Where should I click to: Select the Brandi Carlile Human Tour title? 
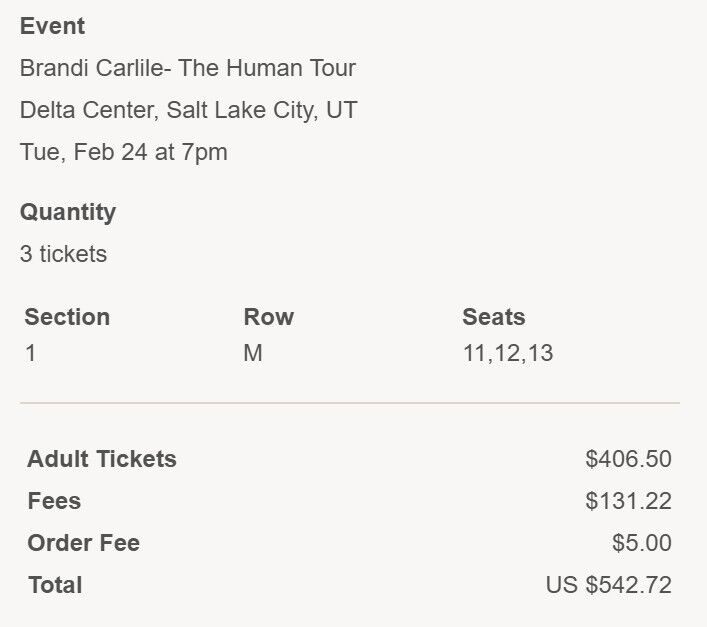[187, 68]
